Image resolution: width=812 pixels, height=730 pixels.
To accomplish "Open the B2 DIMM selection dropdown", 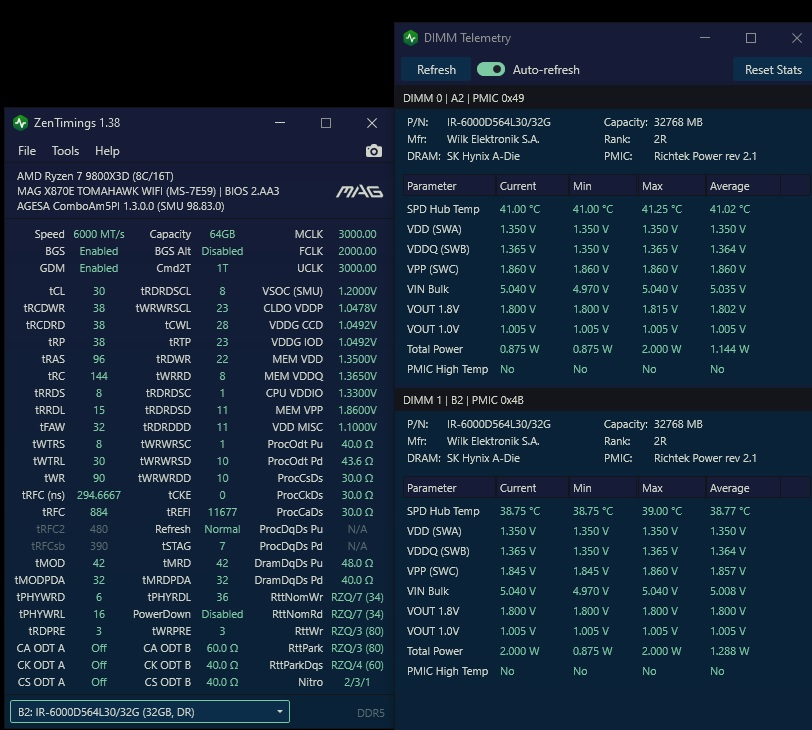I will [150, 712].
